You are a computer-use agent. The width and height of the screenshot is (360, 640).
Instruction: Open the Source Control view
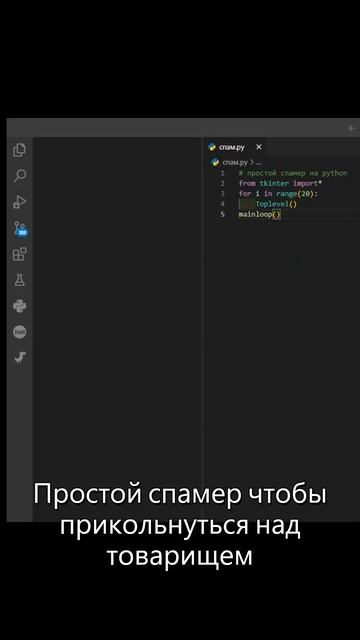[20, 228]
